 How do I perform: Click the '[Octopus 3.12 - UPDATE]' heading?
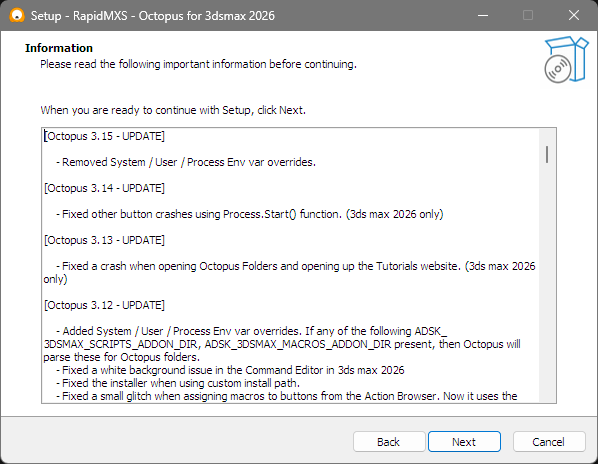pos(104,305)
